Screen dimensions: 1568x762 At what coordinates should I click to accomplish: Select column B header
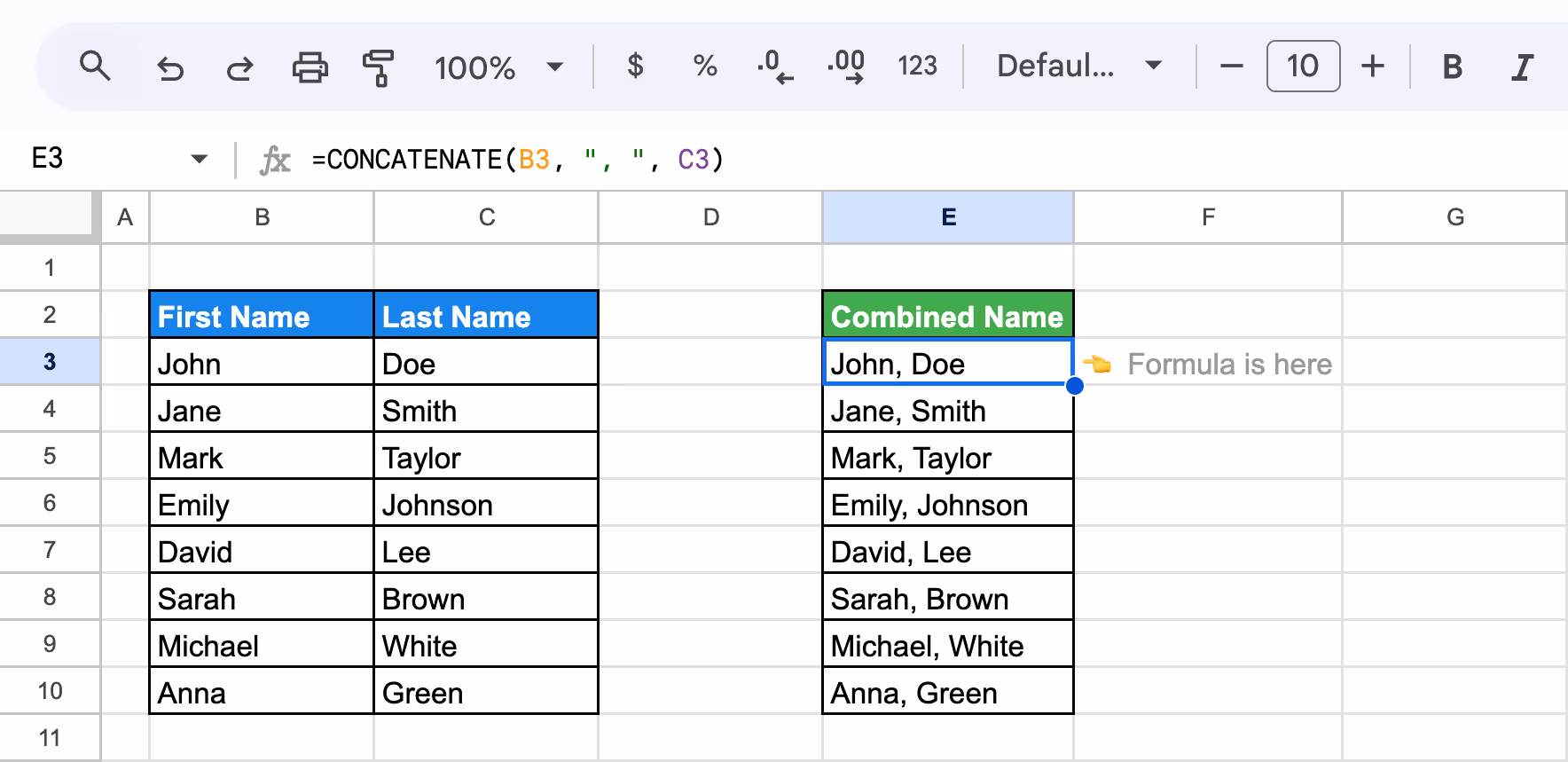coord(262,217)
